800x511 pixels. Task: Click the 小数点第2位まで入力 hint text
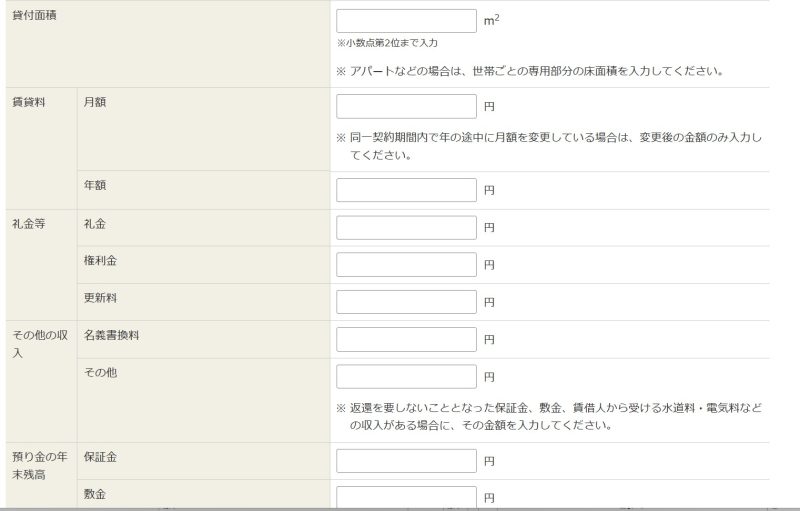pos(387,43)
